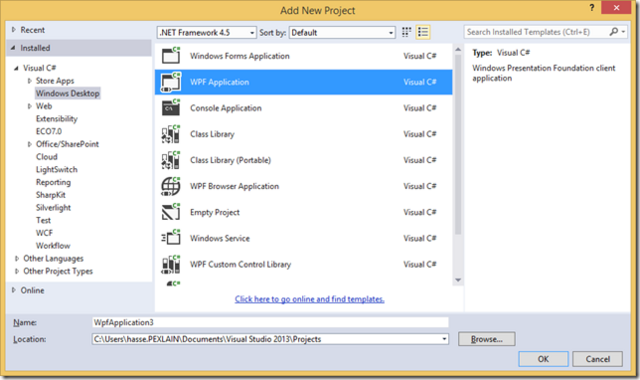Screen dimensions: 640x380
Task: Select the ECO7.0 category
Action: tap(49, 131)
